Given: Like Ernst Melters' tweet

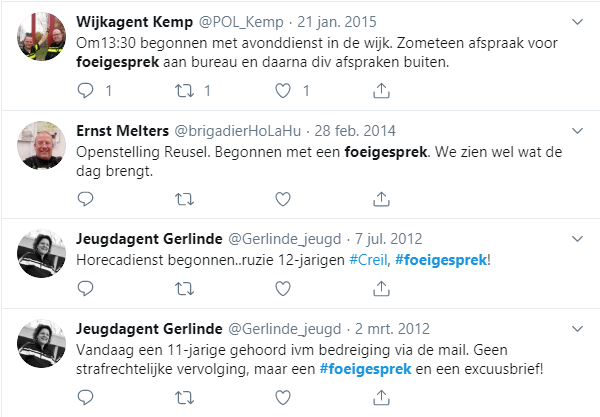Looking at the screenshot, I should point(283,199).
